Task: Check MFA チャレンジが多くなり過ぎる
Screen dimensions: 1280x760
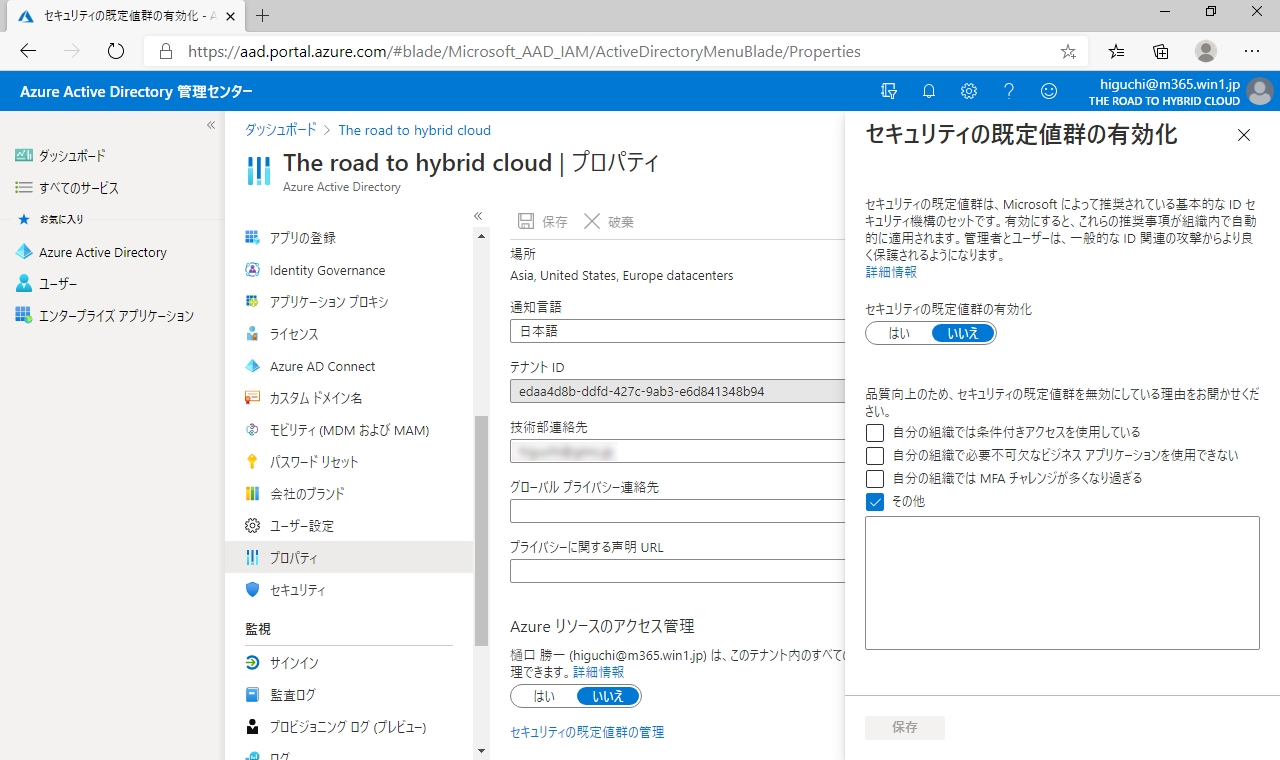Action: point(875,479)
